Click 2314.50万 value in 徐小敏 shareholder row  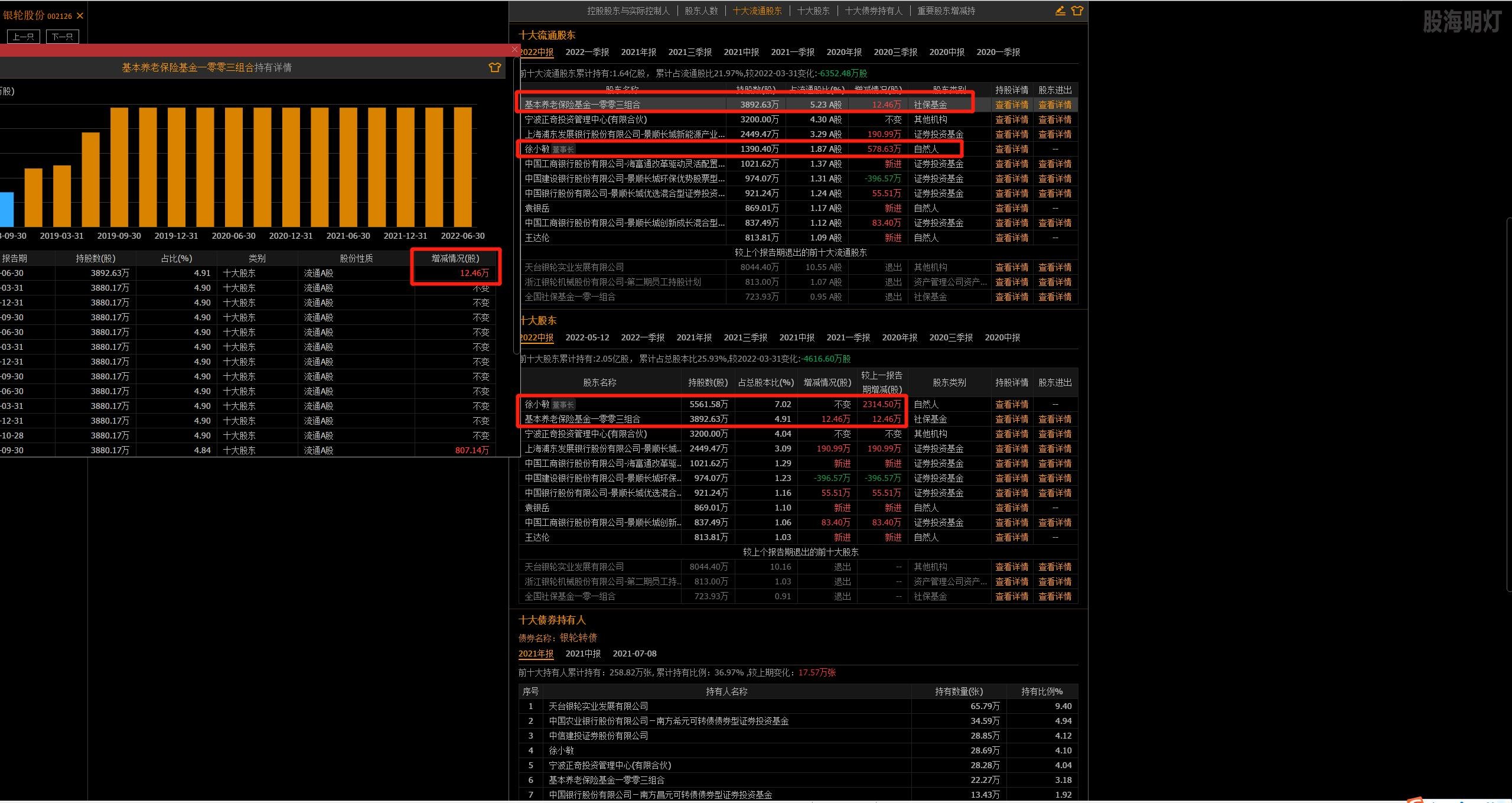tap(882, 404)
